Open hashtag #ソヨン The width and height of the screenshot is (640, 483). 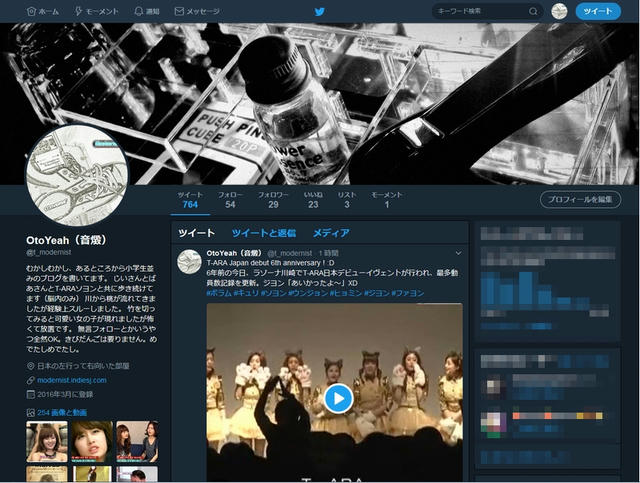(273, 293)
